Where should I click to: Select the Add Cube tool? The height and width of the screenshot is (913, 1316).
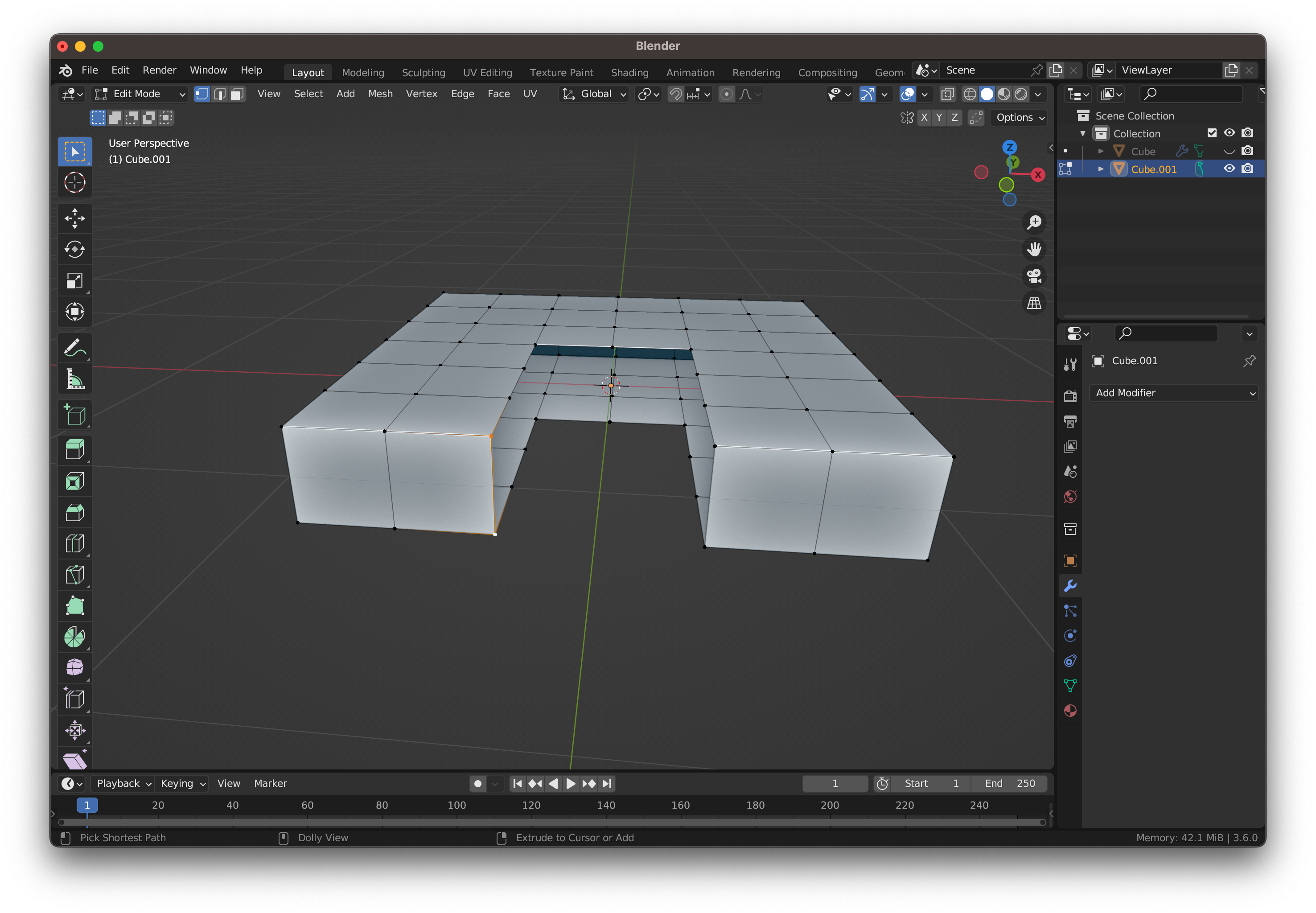[x=74, y=415]
